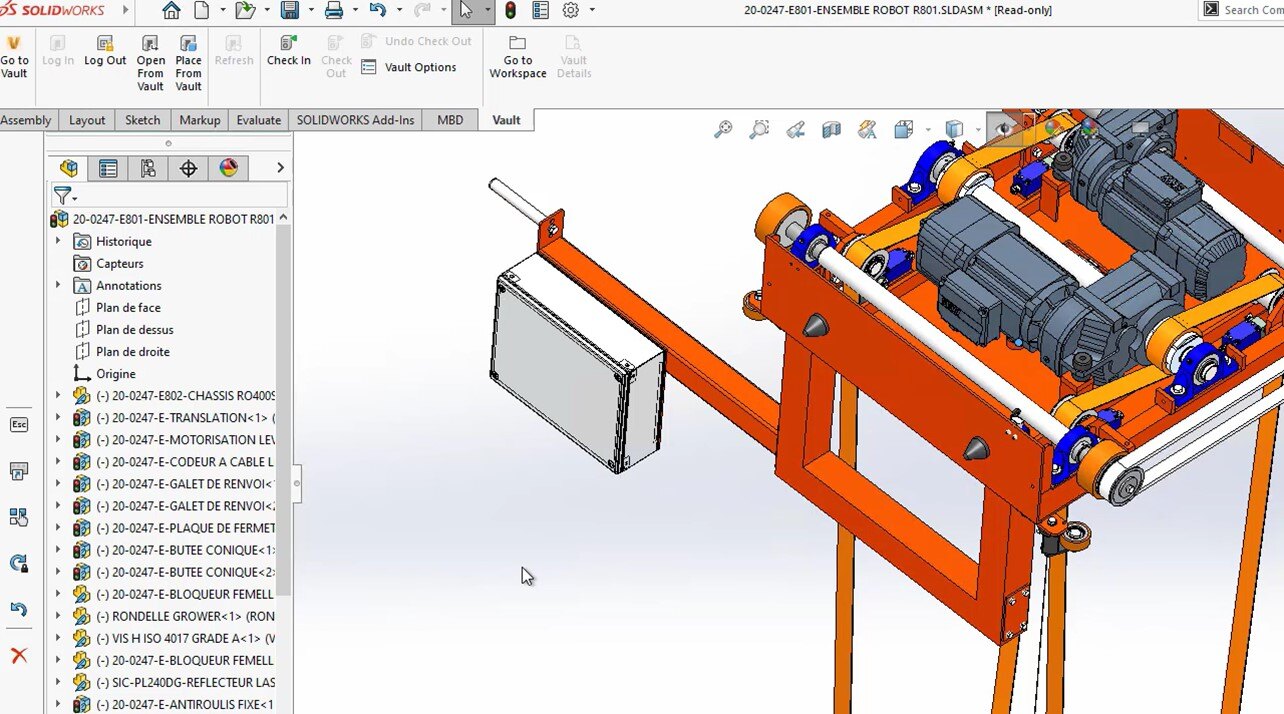The image size is (1284, 714).
Task: Open the ConfigurationManager tab icon
Action: (x=148, y=168)
